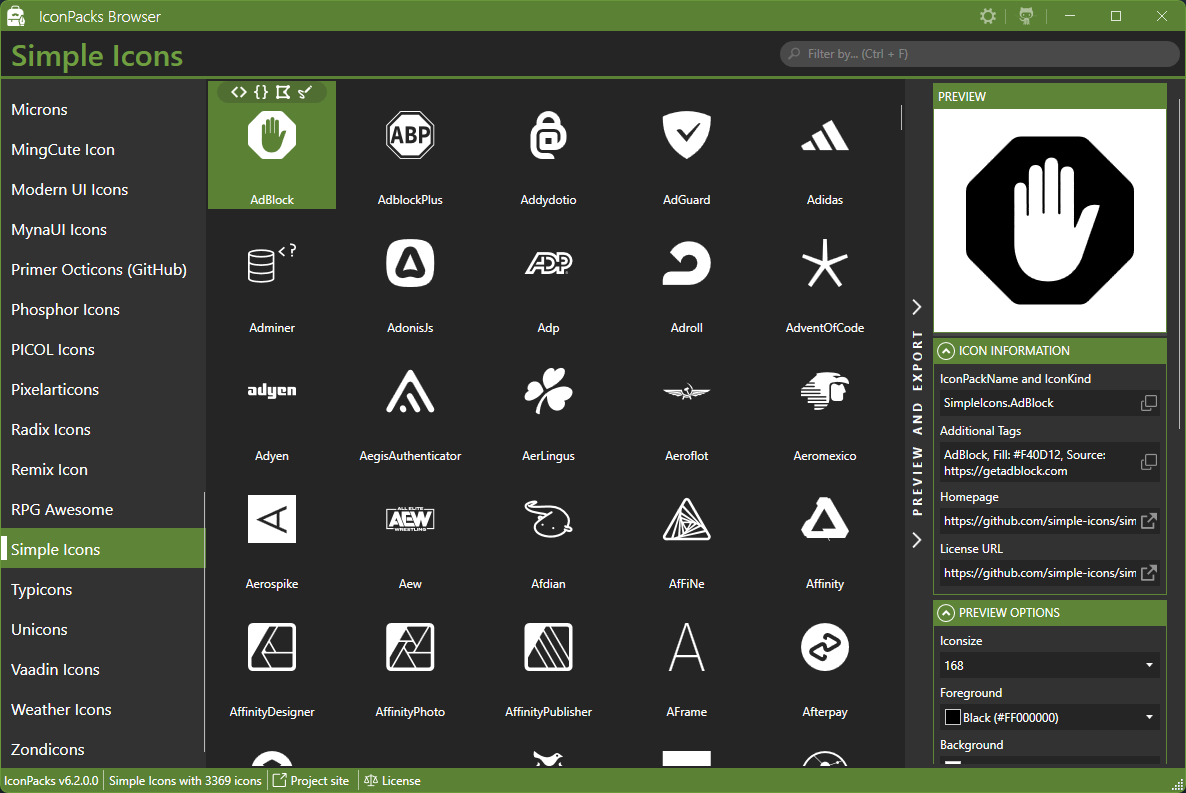The image size is (1186, 793).
Task: Open the Iconsize 168 dropdown
Action: pos(1050,665)
